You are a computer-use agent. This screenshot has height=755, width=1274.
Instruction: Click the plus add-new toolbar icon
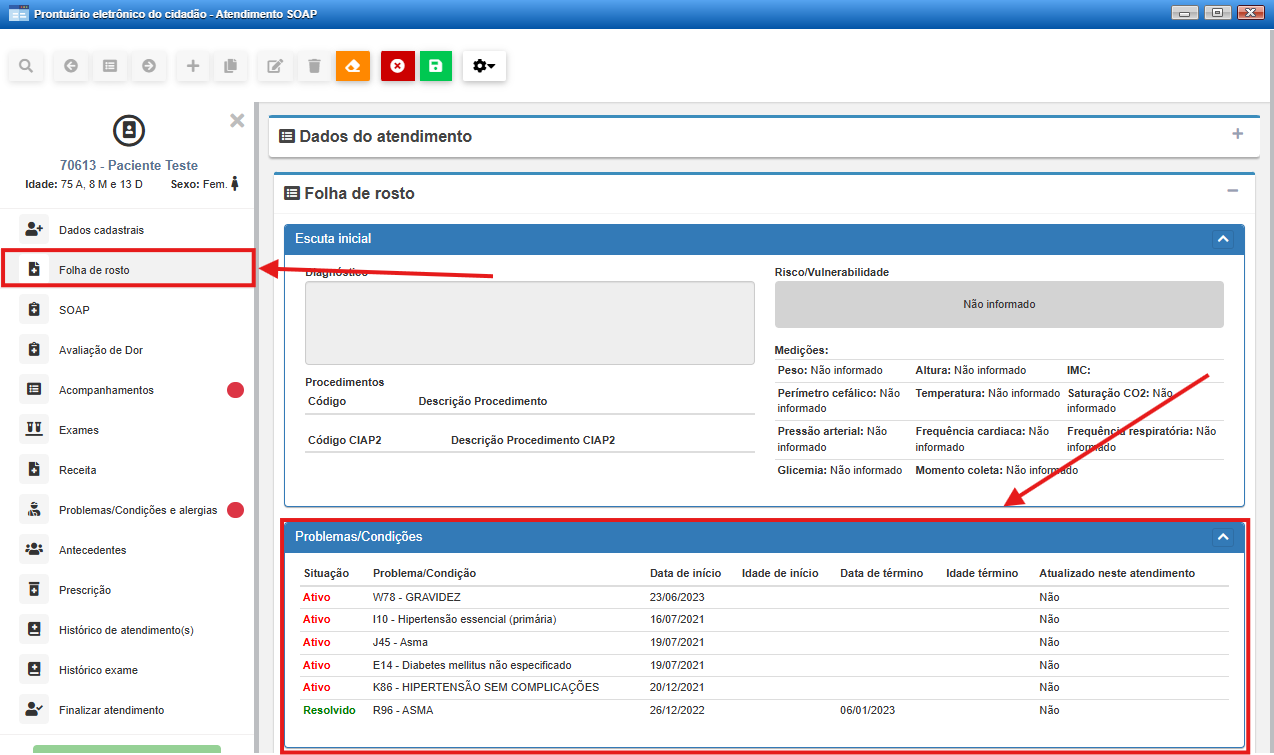(193, 66)
